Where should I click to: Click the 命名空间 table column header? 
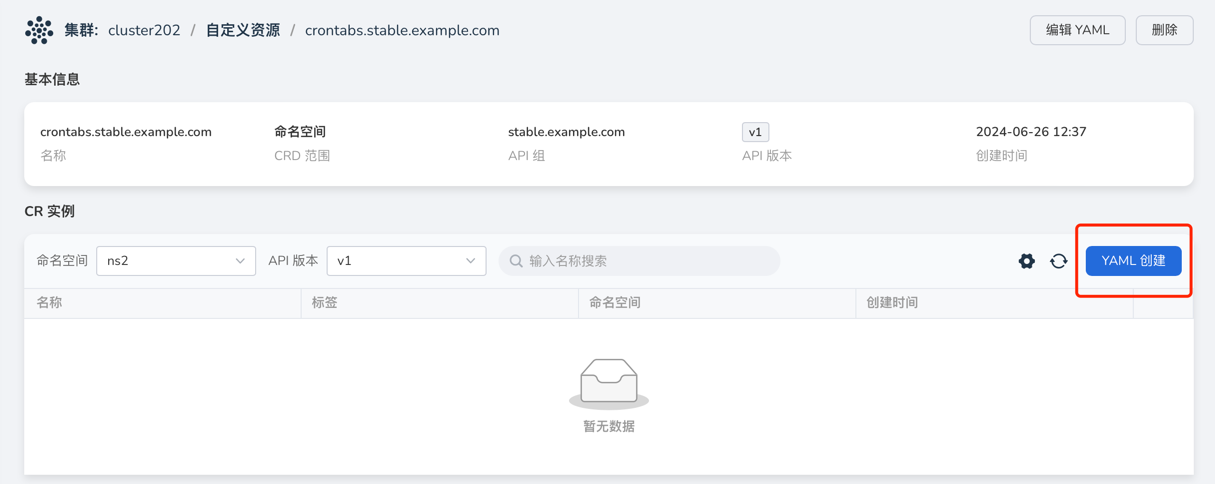tap(614, 302)
